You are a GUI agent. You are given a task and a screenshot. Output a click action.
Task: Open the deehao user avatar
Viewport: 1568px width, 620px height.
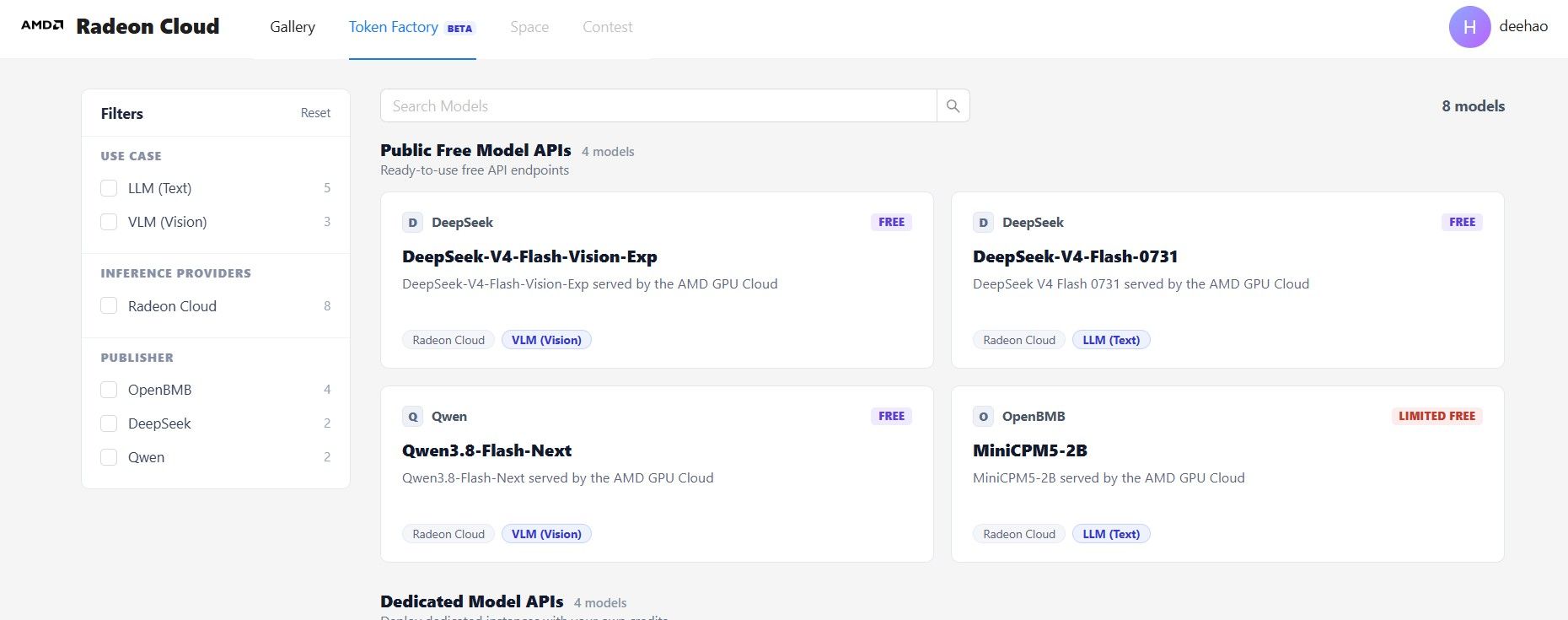click(x=1469, y=27)
